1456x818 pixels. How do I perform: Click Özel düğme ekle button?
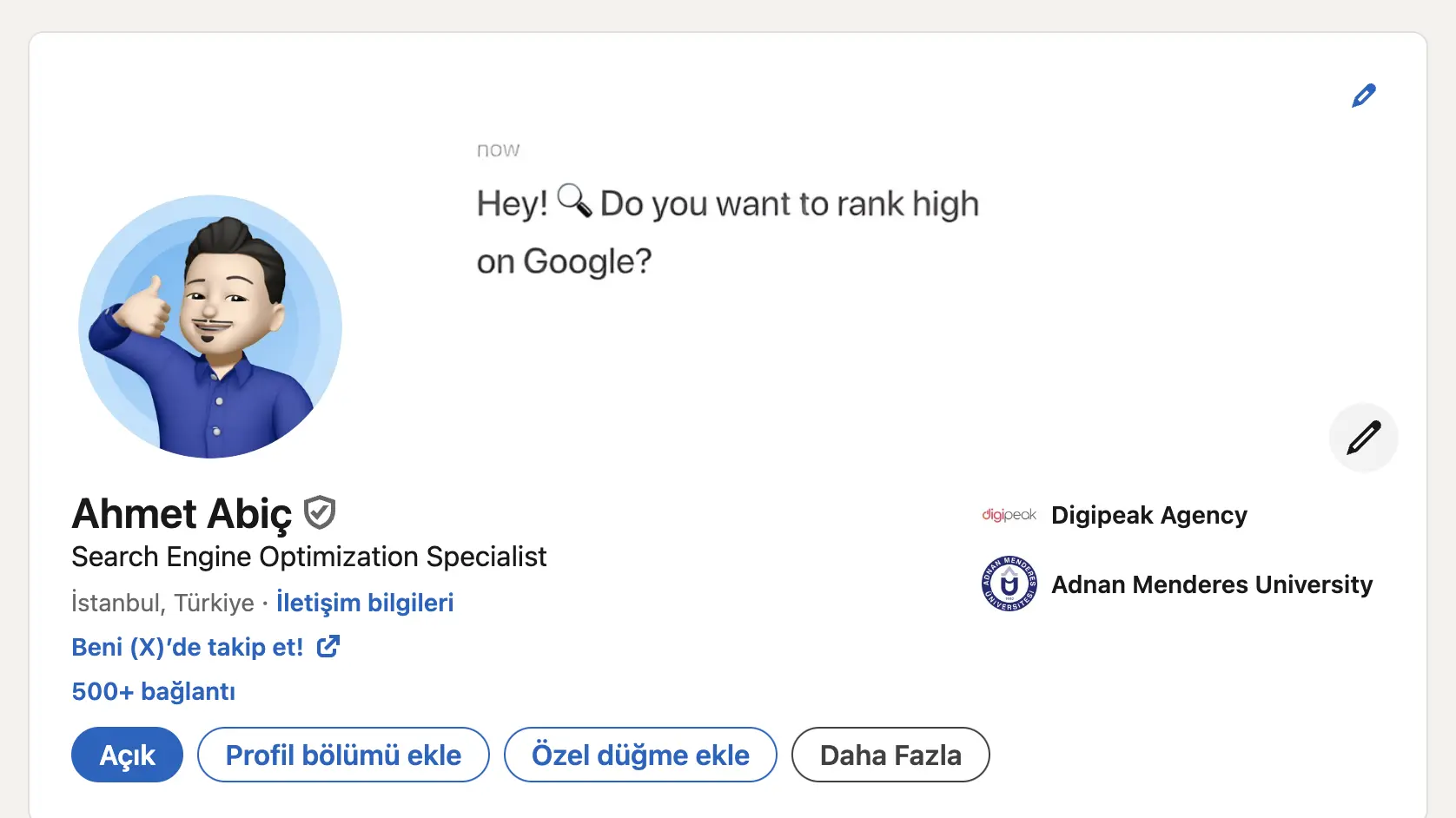click(640, 755)
